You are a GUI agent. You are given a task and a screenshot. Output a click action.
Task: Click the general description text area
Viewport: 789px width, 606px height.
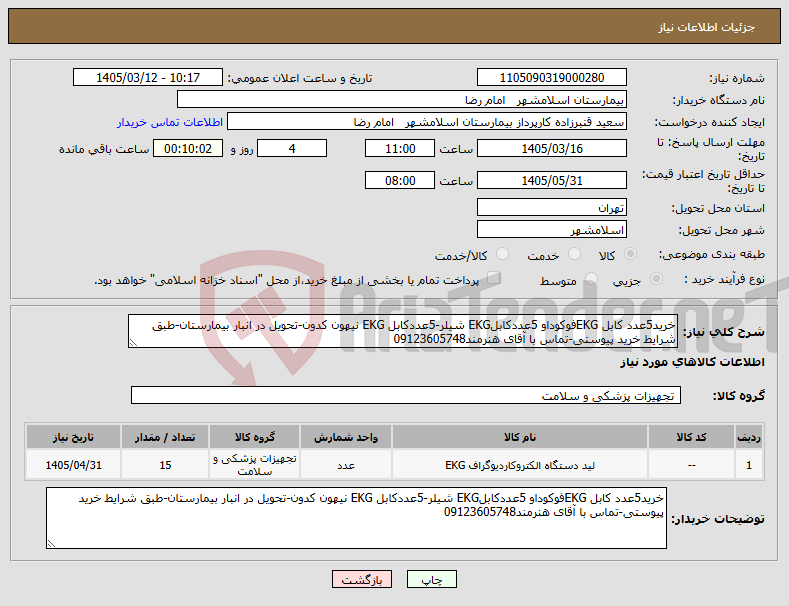[x=403, y=331]
